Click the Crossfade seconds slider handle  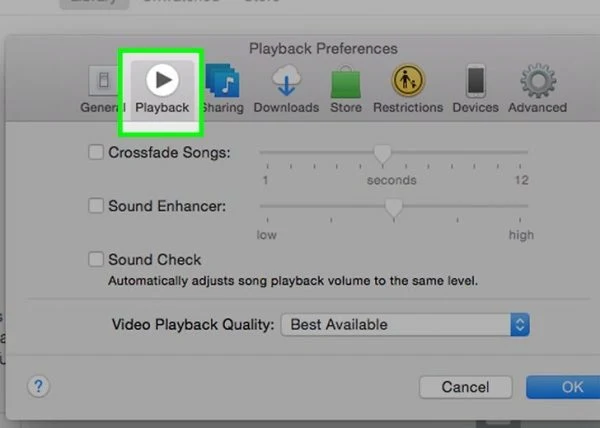[382, 154]
